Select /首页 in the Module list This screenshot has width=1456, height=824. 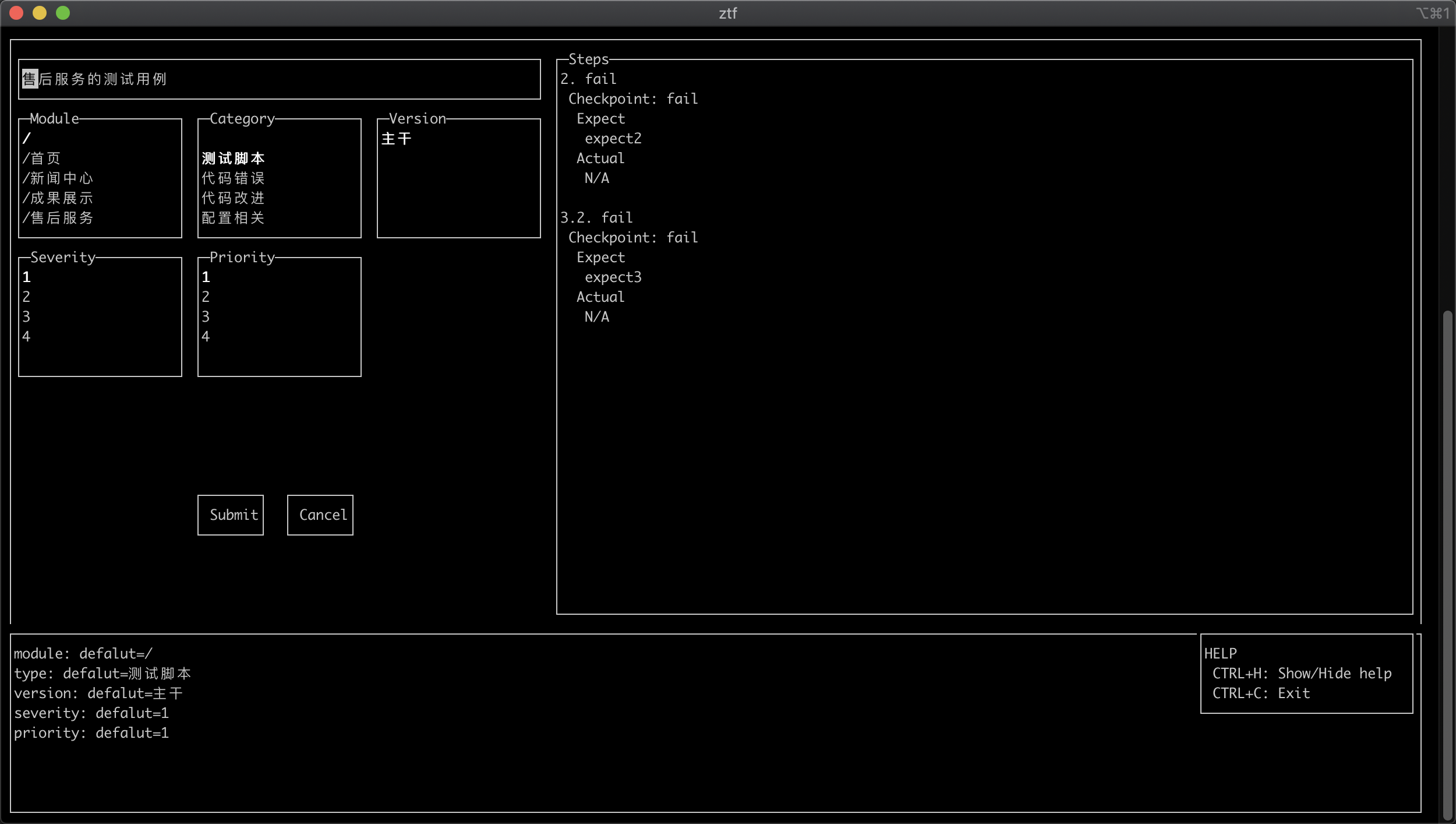click(41, 159)
